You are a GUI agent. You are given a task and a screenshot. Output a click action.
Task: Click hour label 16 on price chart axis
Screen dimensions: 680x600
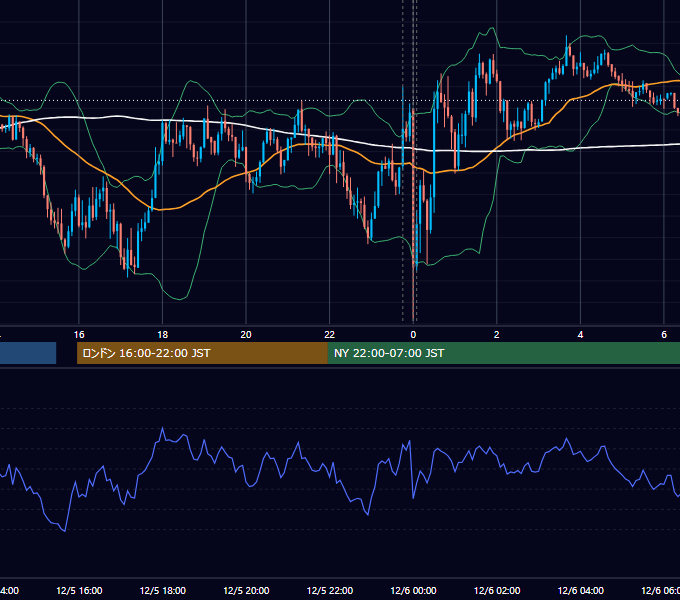79,335
